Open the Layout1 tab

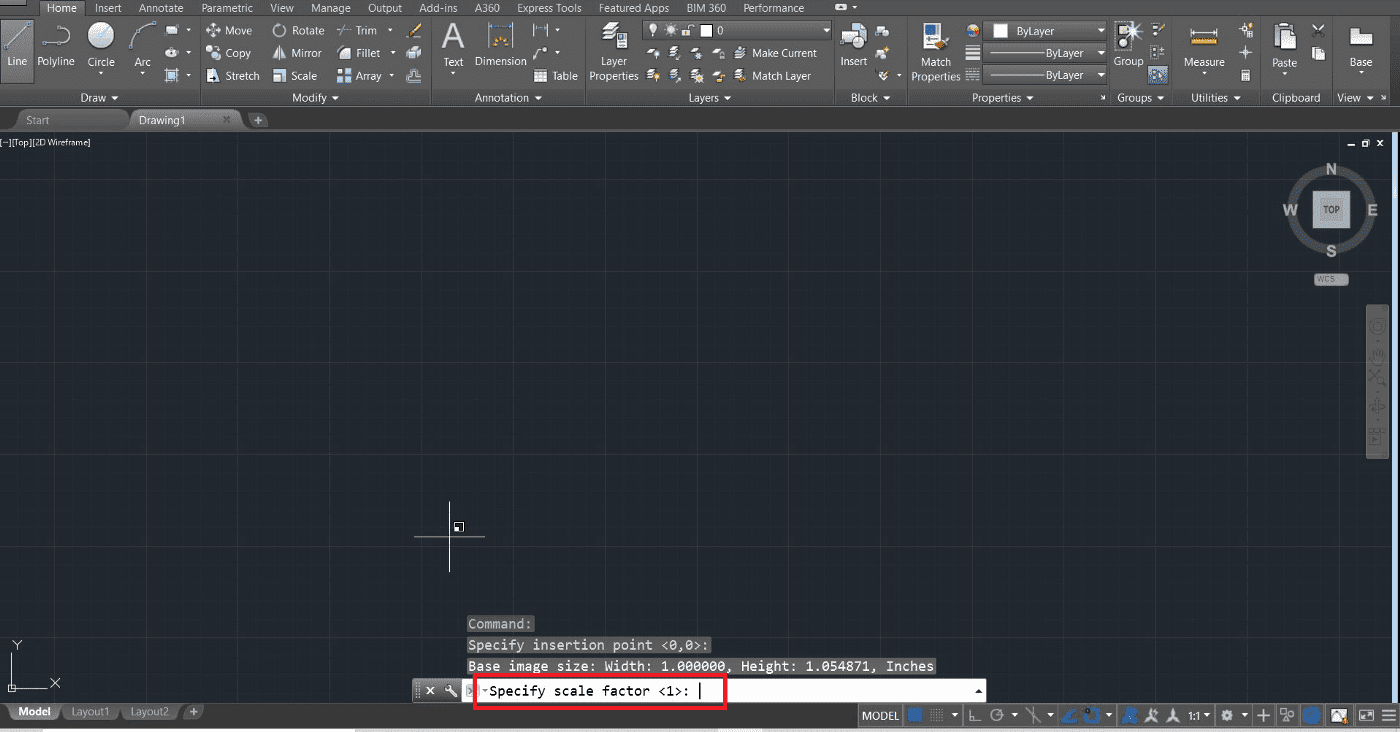(x=90, y=712)
